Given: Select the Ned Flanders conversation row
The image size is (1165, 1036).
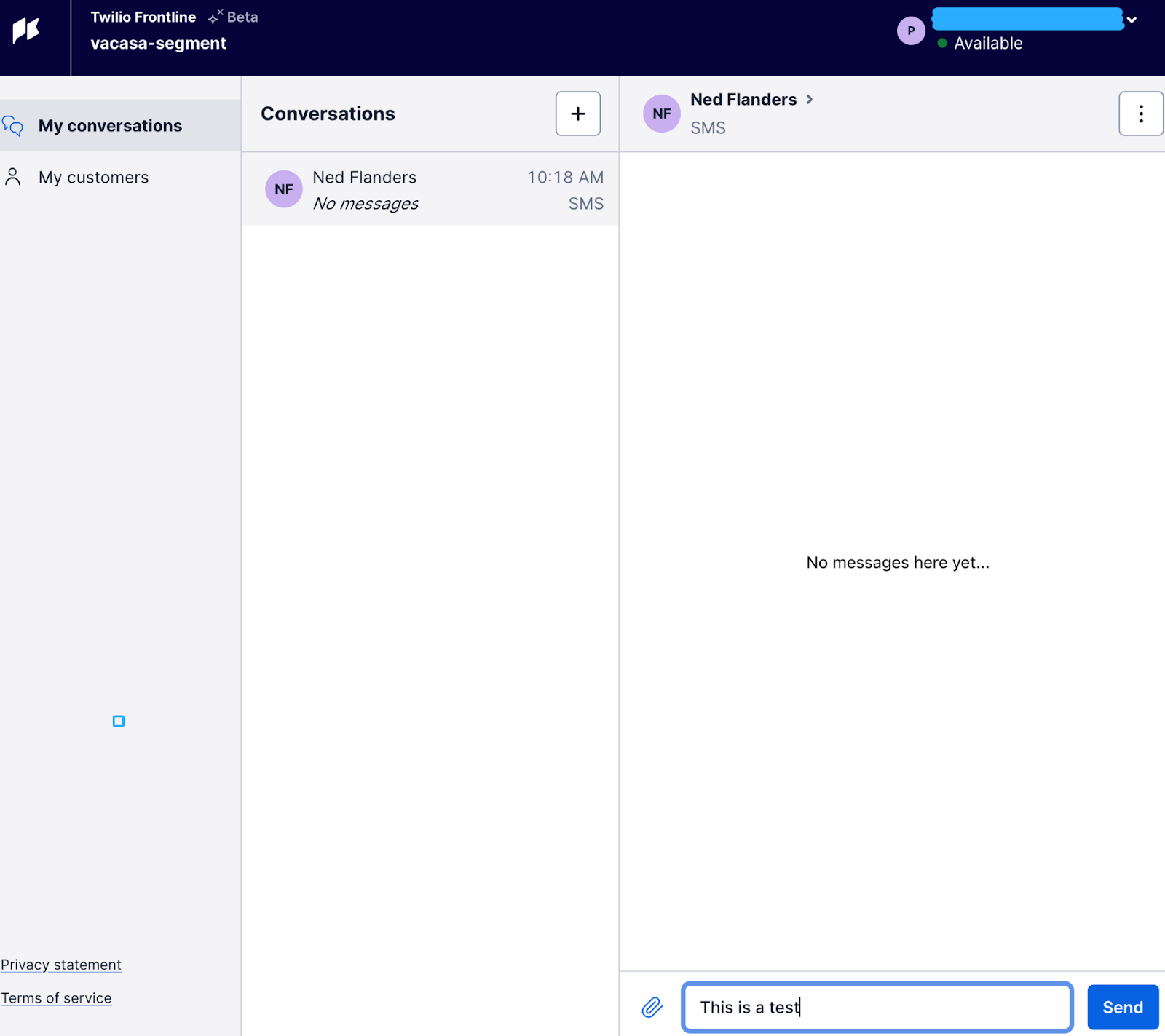Looking at the screenshot, I should (430, 189).
